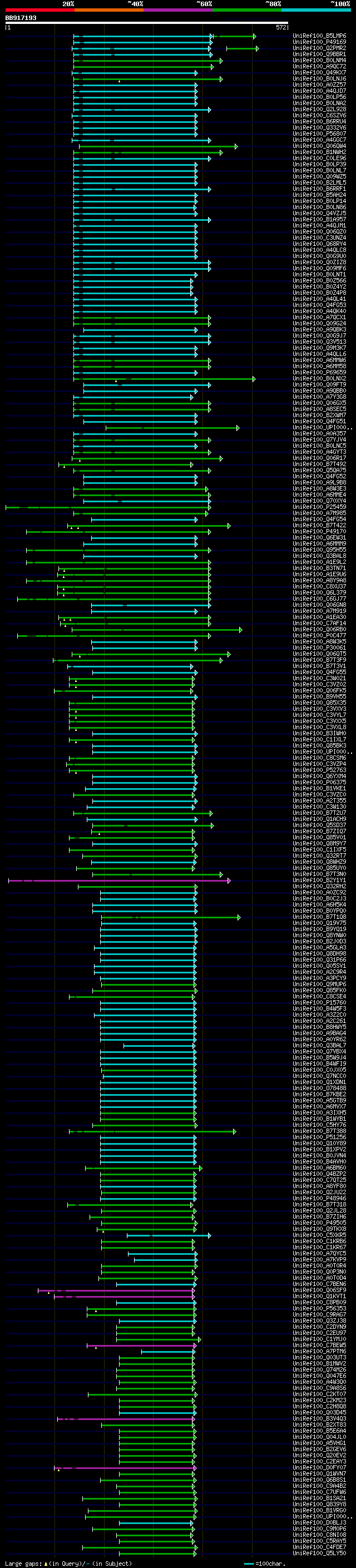Select label UniRef100_Q06QT5
Screen dimensions: 356x1568
(x=319, y=654)
